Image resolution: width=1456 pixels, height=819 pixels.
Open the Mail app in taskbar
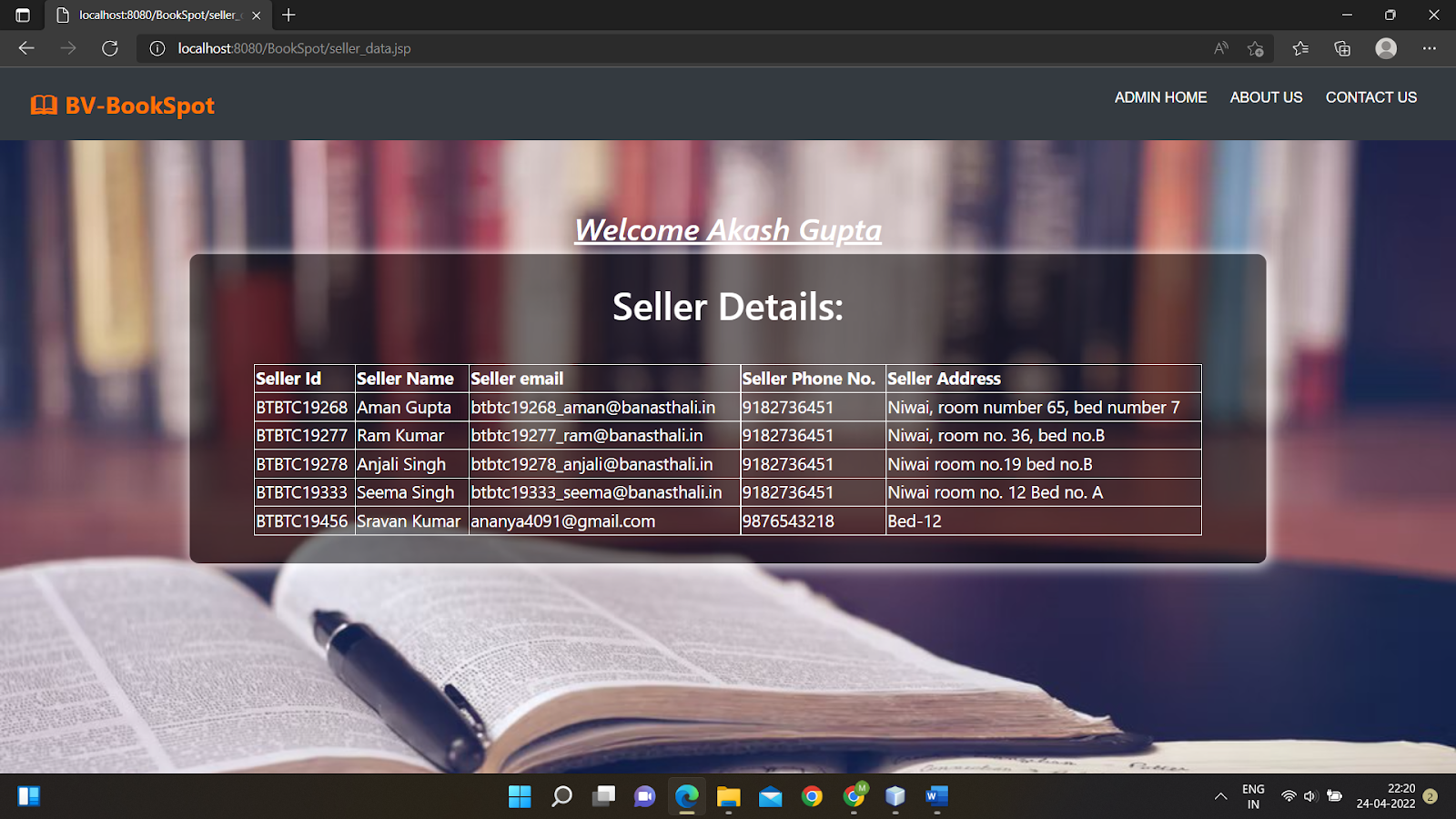[770, 797]
